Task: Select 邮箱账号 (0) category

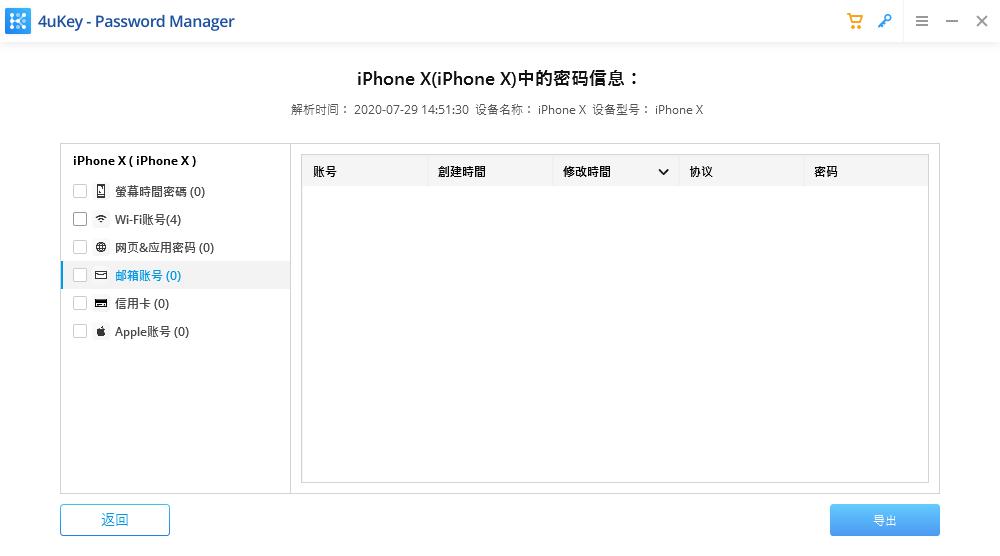Action: 175,275
